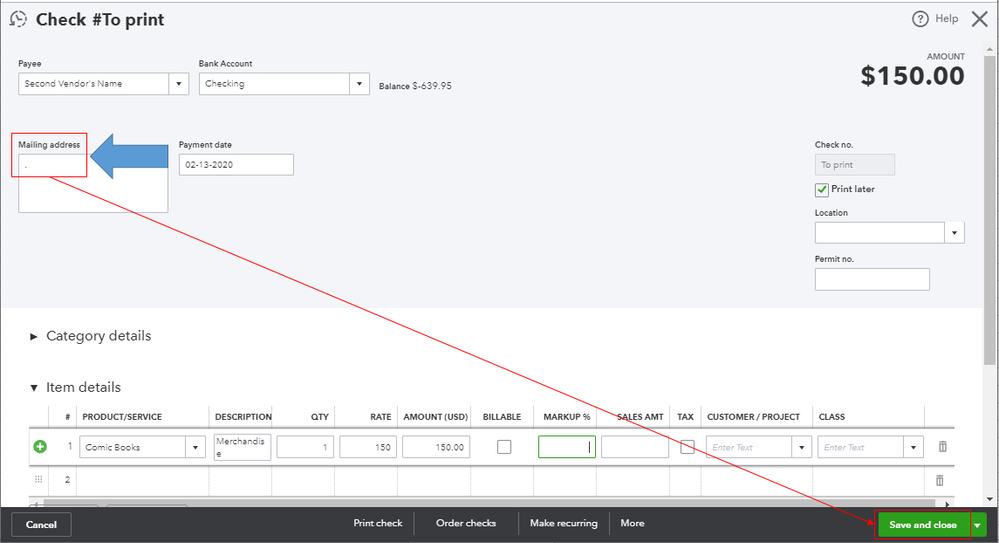Check the Billable box for Comic Books

click(504, 447)
